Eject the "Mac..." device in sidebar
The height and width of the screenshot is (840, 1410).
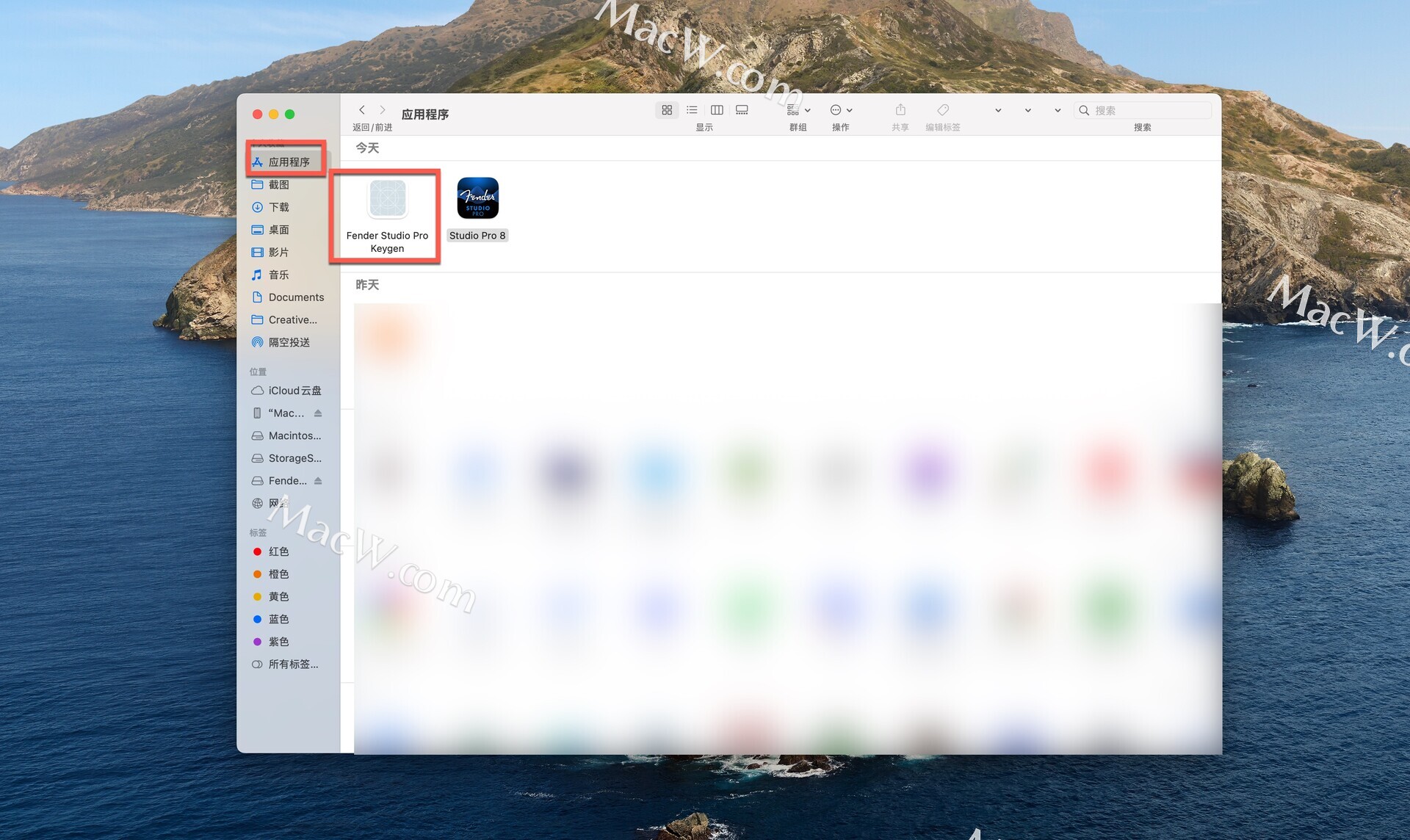click(x=318, y=413)
